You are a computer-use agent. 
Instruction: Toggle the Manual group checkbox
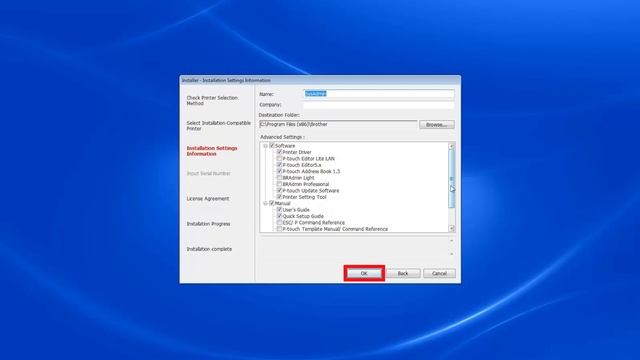272,203
